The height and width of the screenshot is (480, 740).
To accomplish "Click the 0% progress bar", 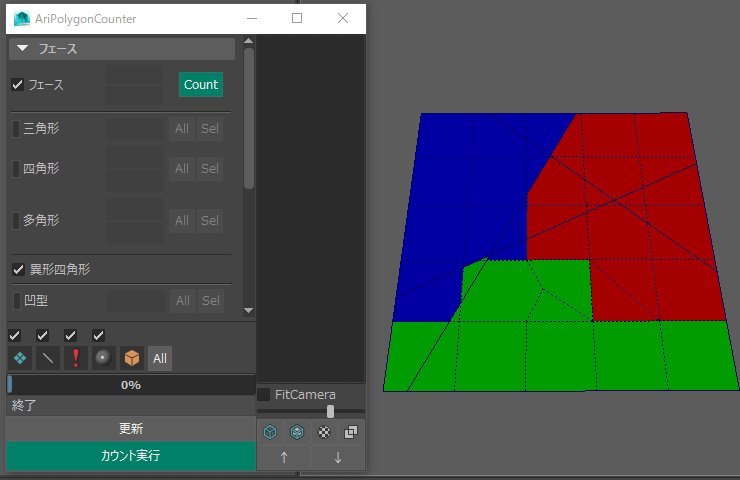I will 131,385.
